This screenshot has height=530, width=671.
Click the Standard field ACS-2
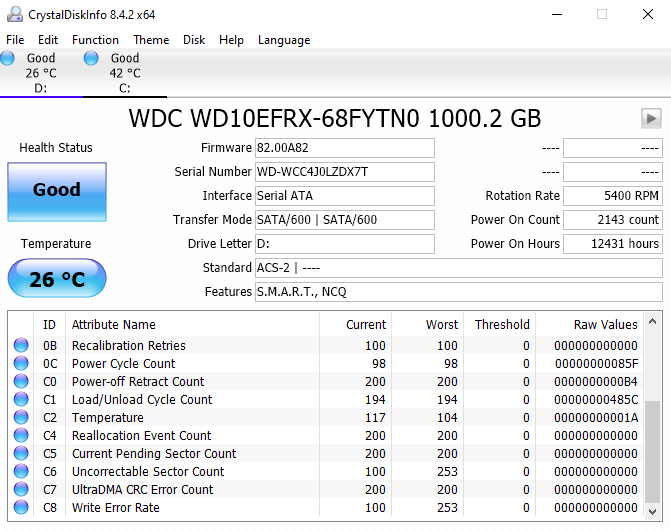pyautogui.click(x=459, y=268)
